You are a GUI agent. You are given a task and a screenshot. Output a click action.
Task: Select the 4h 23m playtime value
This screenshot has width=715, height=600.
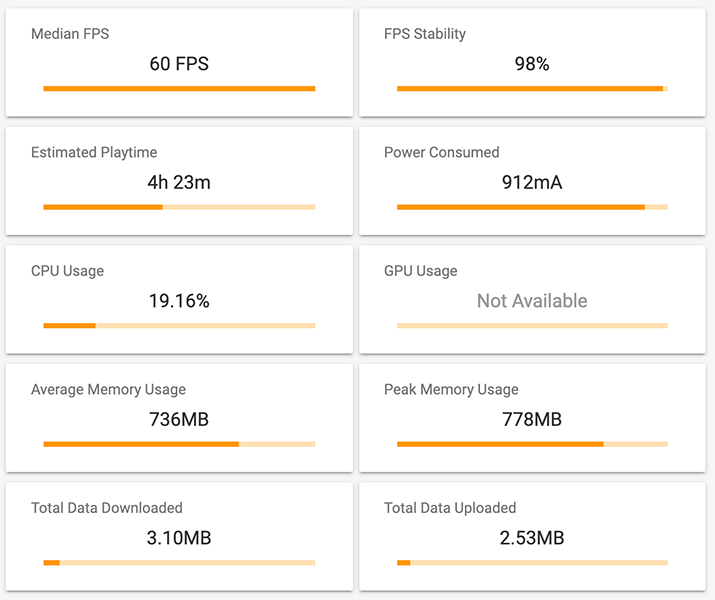pos(179,182)
